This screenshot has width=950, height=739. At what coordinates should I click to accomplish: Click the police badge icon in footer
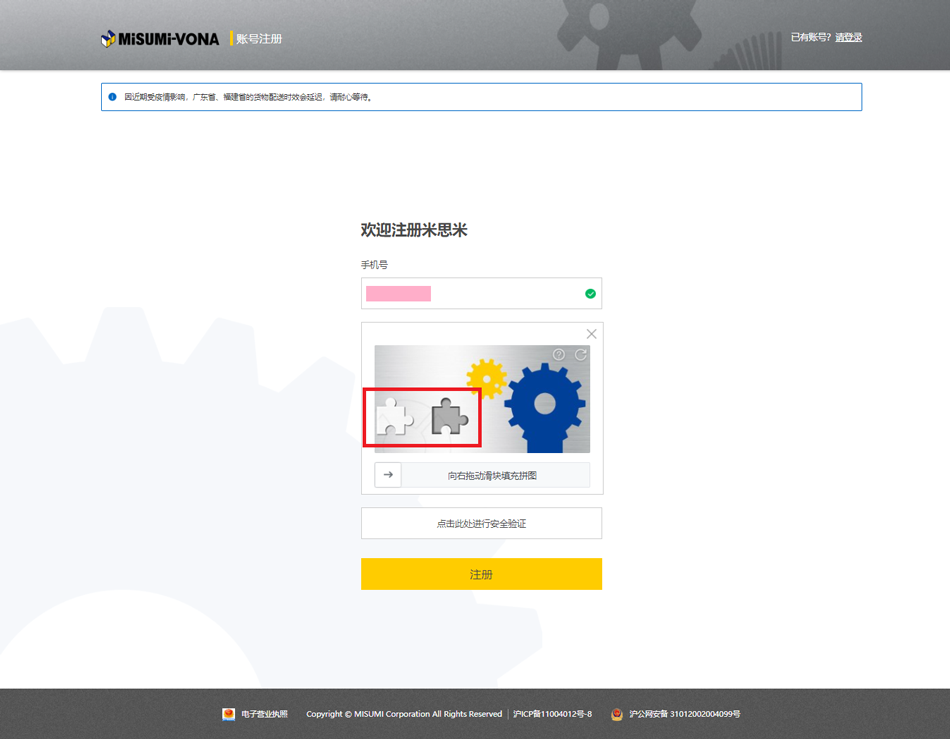point(617,714)
